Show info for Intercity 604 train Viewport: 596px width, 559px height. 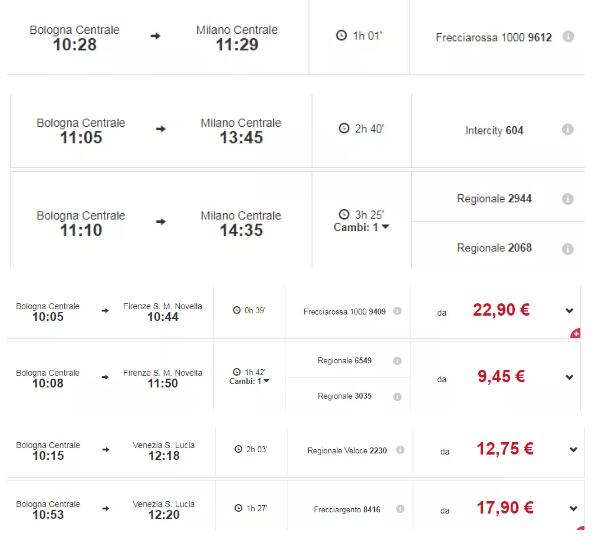pyautogui.click(x=567, y=129)
